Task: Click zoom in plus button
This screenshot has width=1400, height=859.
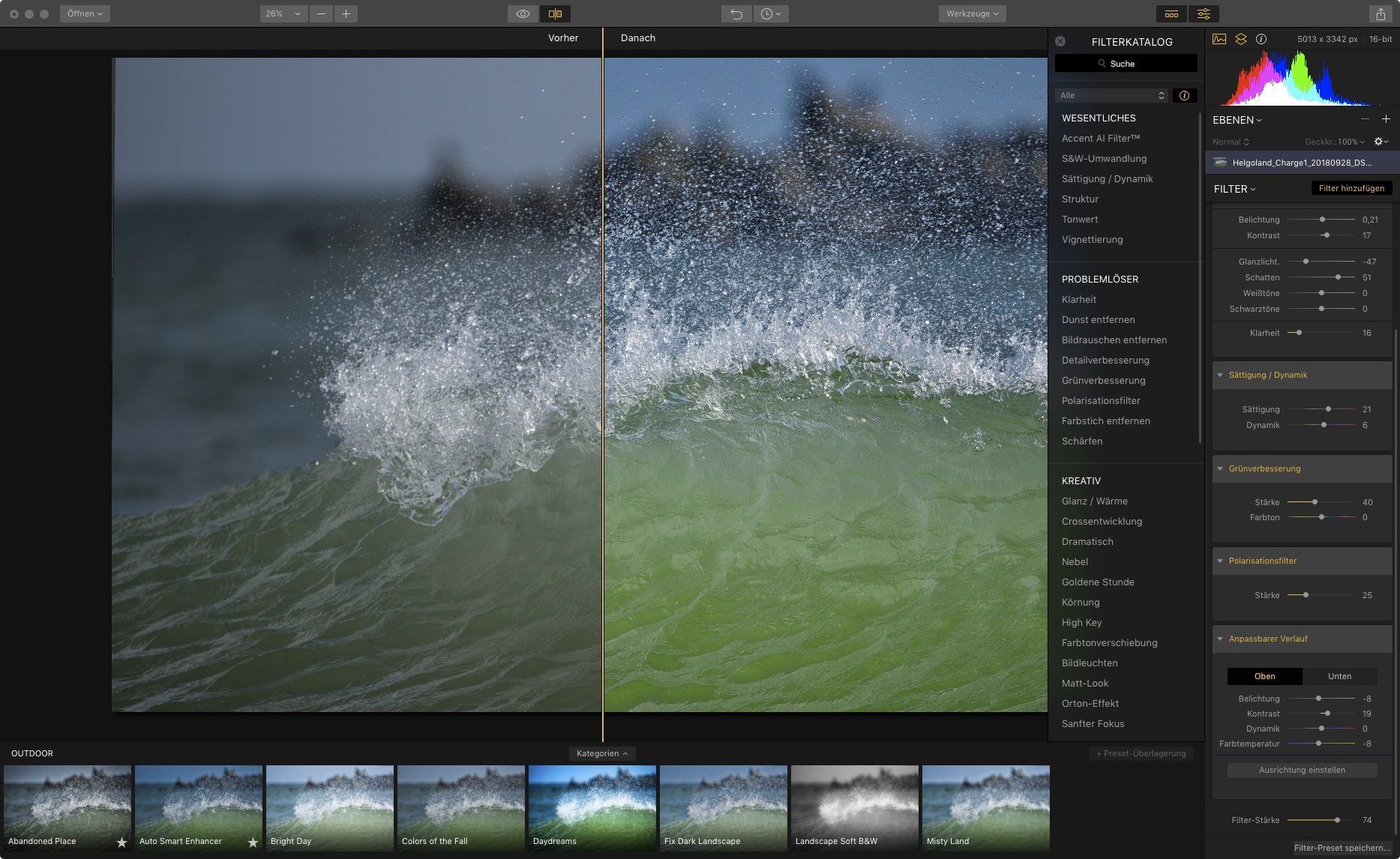Action: 346,14
